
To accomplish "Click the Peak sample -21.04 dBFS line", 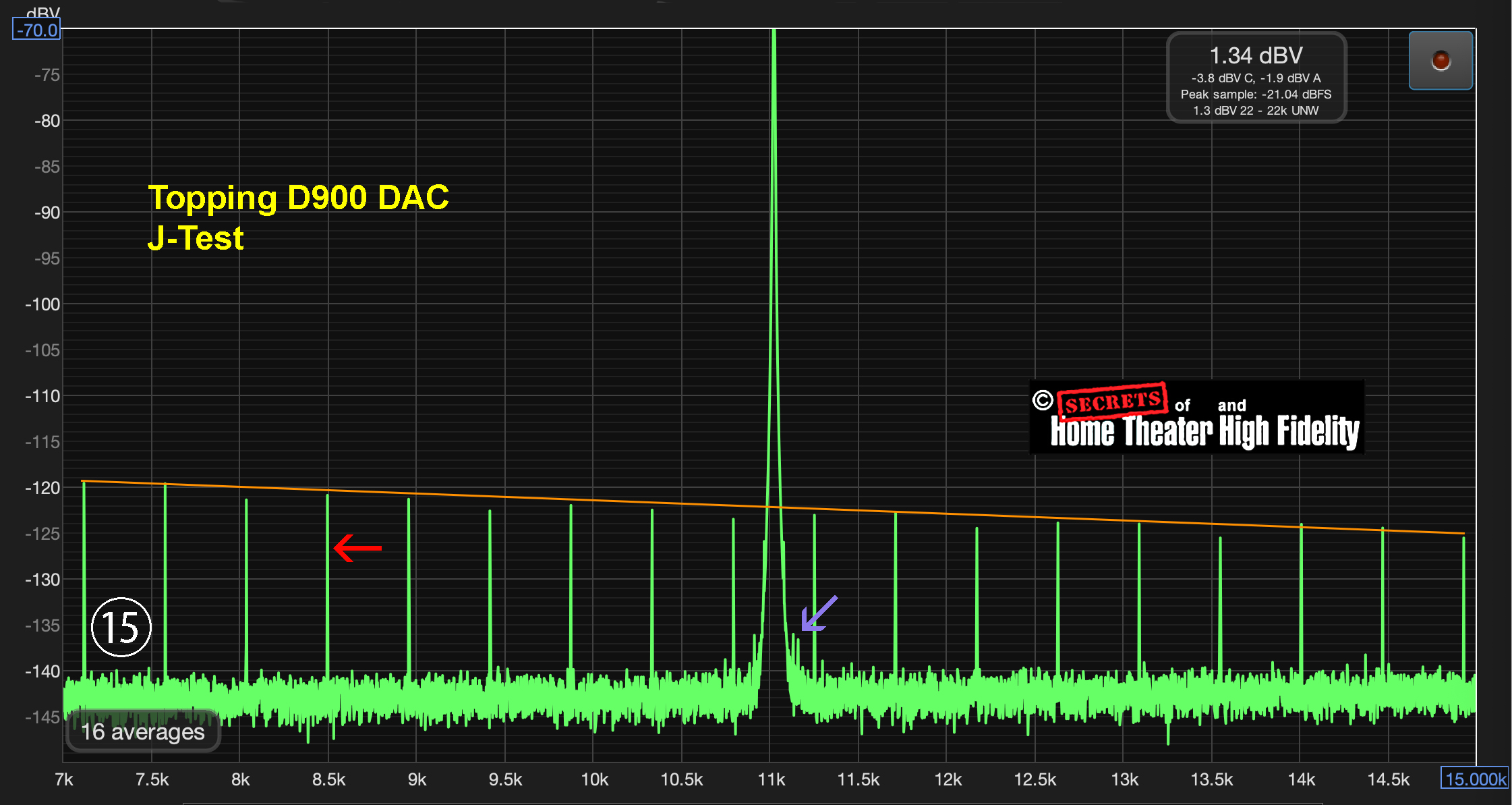I will tap(1256, 94).
